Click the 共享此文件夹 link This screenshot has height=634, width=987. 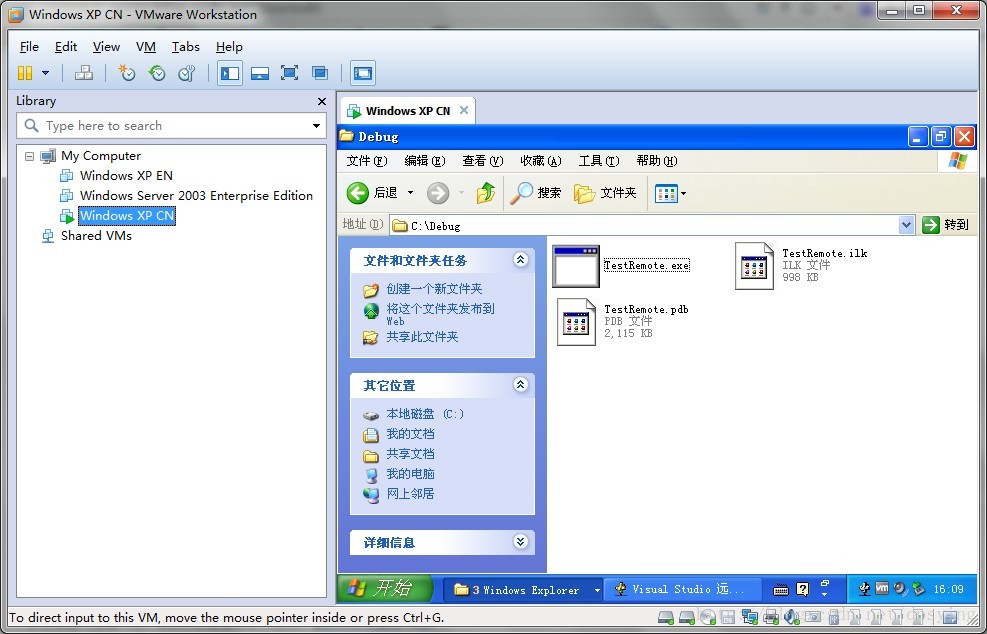pos(422,337)
